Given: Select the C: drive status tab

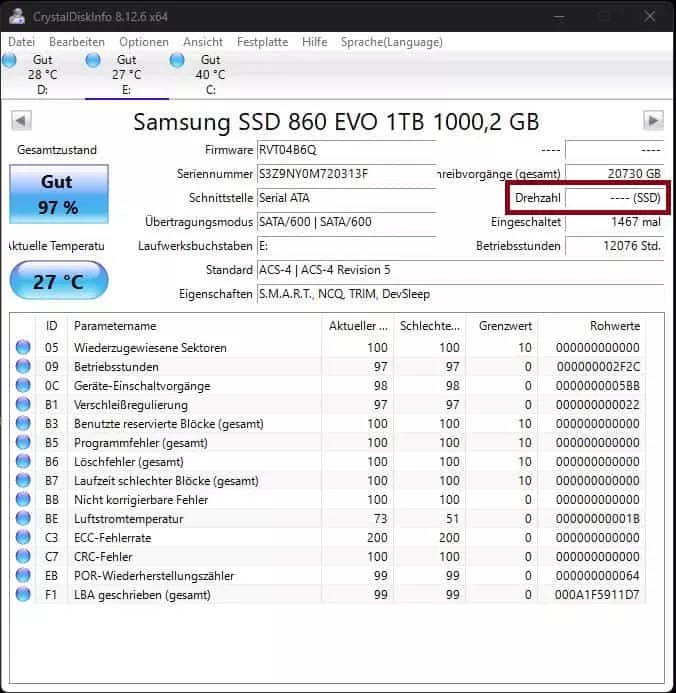Looking at the screenshot, I should pyautogui.click(x=210, y=75).
